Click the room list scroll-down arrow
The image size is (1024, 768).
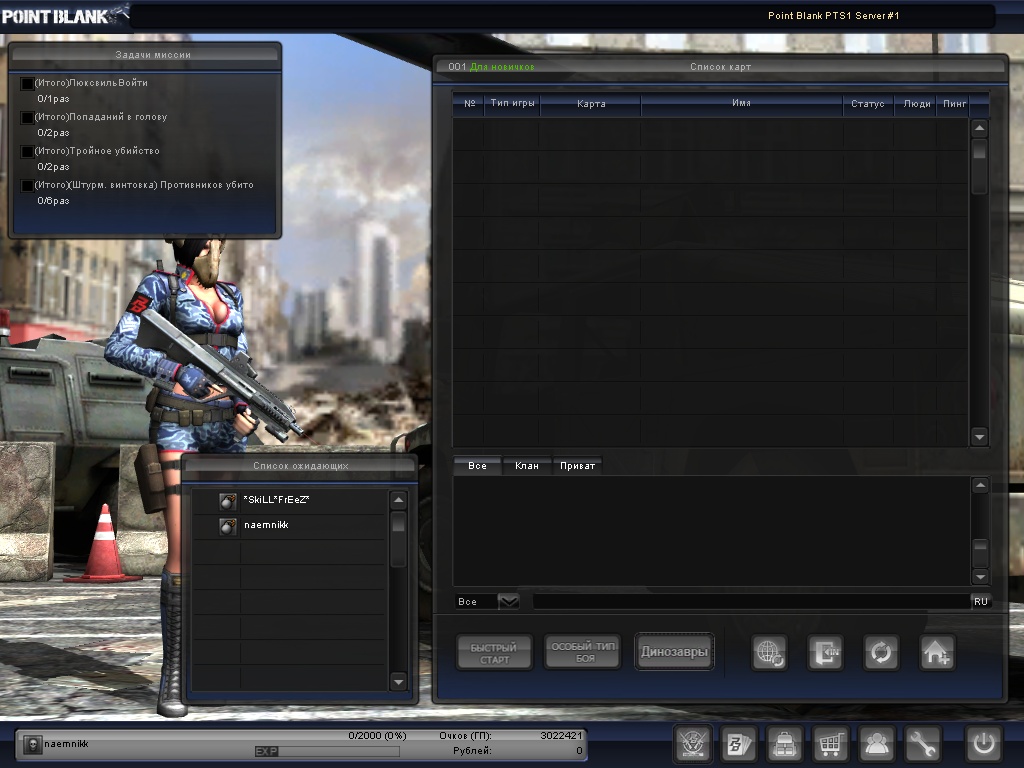pyautogui.click(x=979, y=436)
